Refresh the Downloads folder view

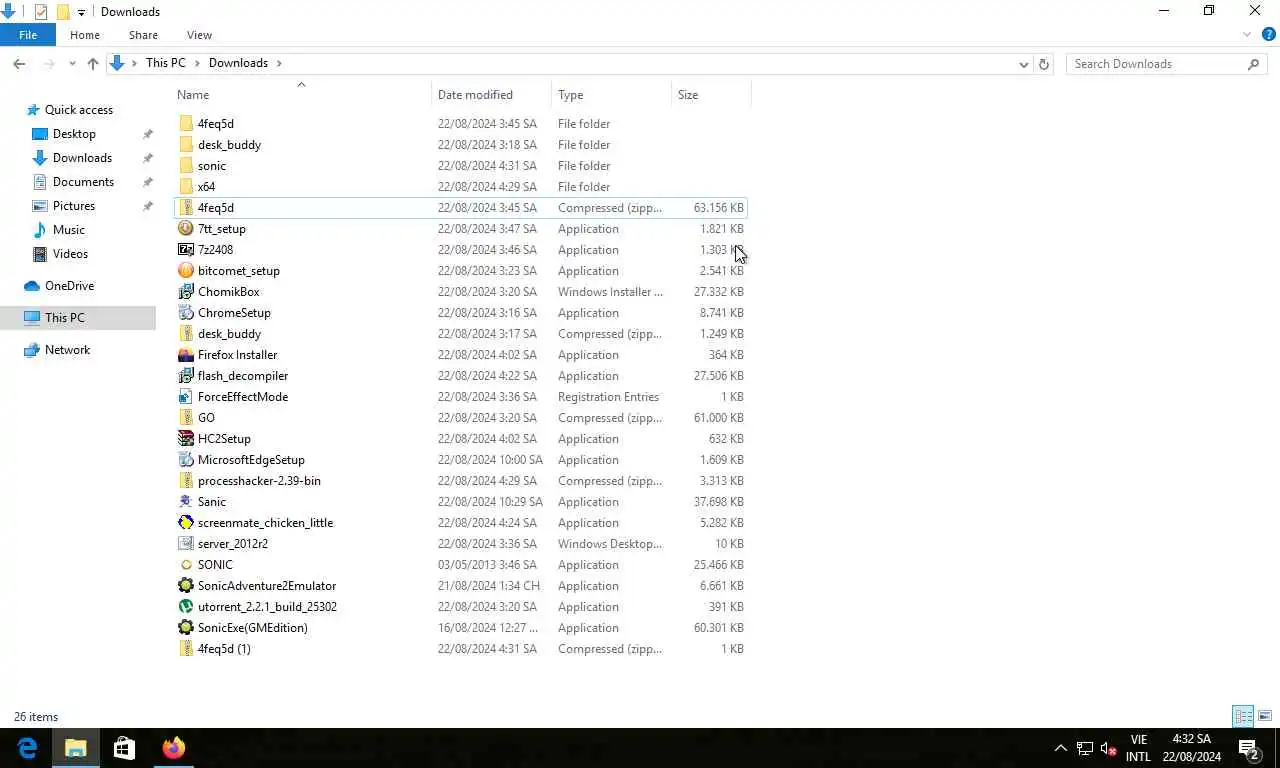point(1044,64)
